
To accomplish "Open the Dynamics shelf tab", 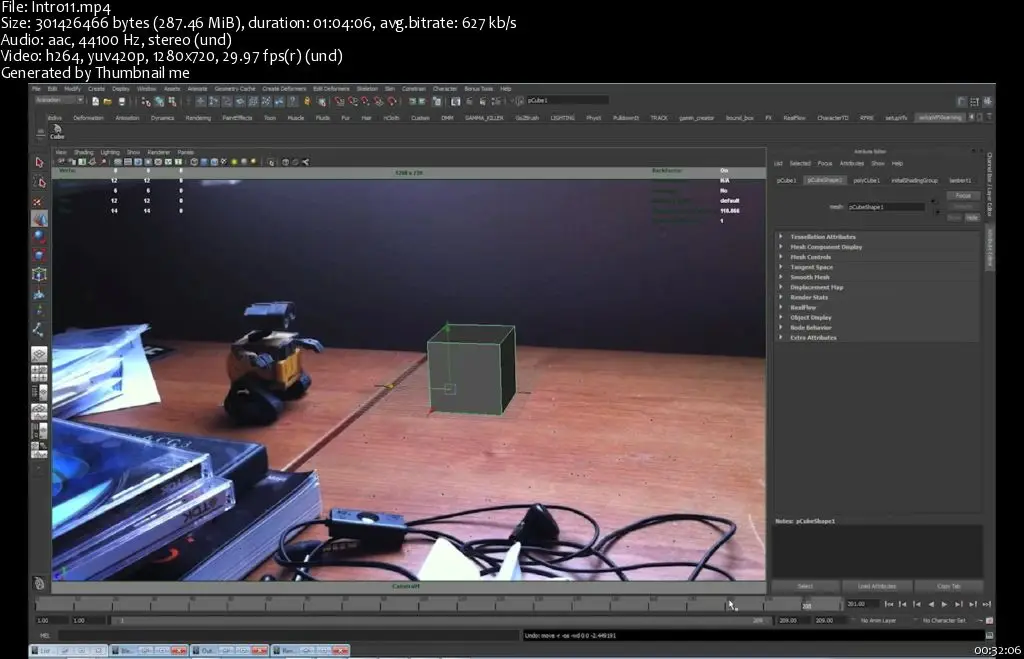I will click(162, 118).
